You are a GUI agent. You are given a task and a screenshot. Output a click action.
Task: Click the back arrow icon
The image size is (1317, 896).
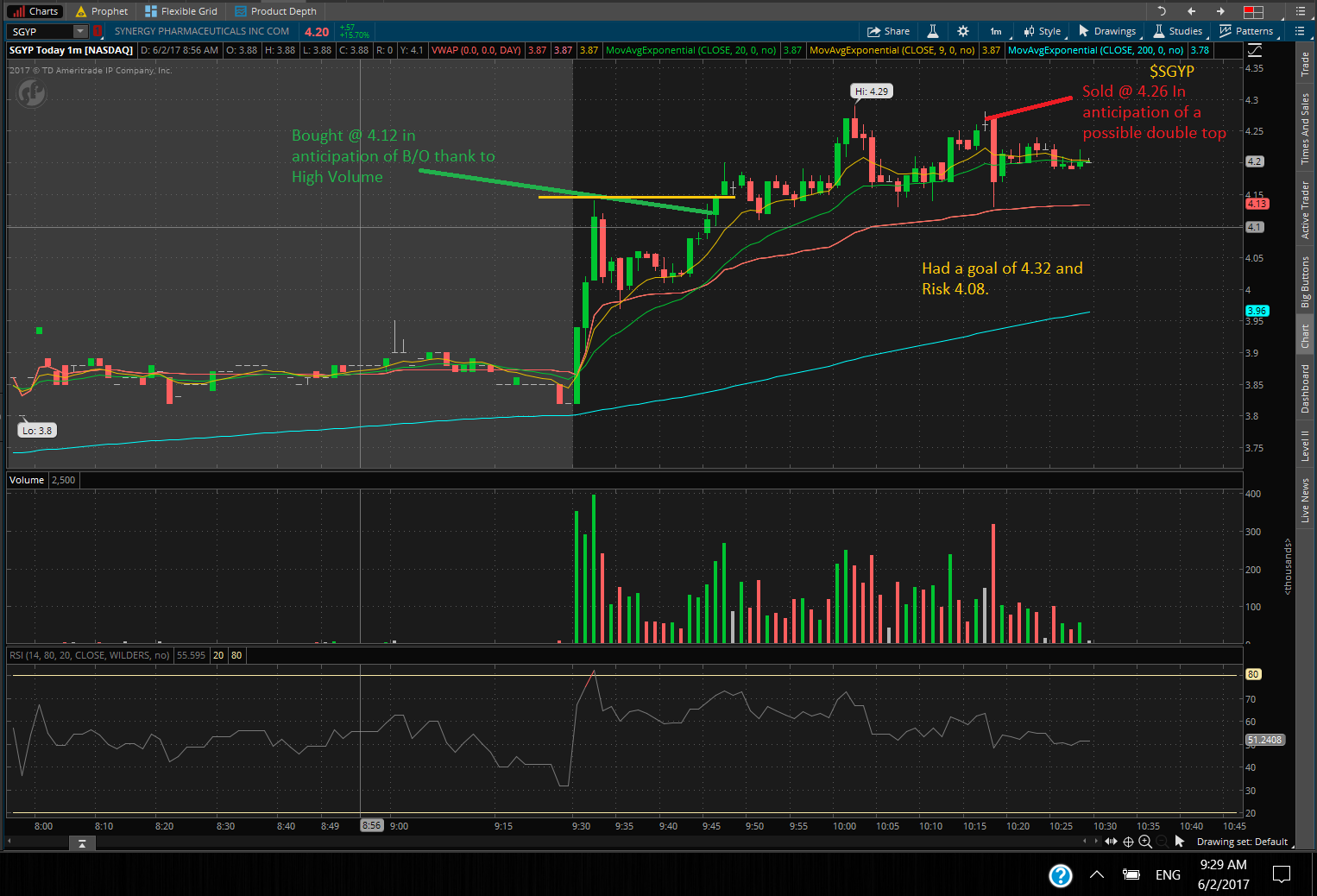tap(1192, 11)
